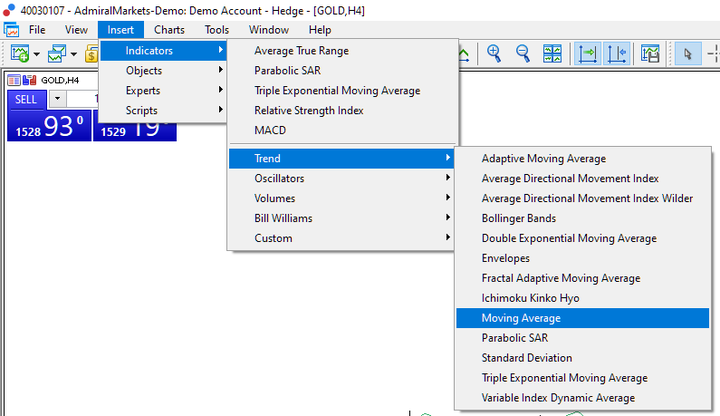The width and height of the screenshot is (720, 416).
Task: Select Variable Index Dynamic Average
Action: (x=583, y=398)
